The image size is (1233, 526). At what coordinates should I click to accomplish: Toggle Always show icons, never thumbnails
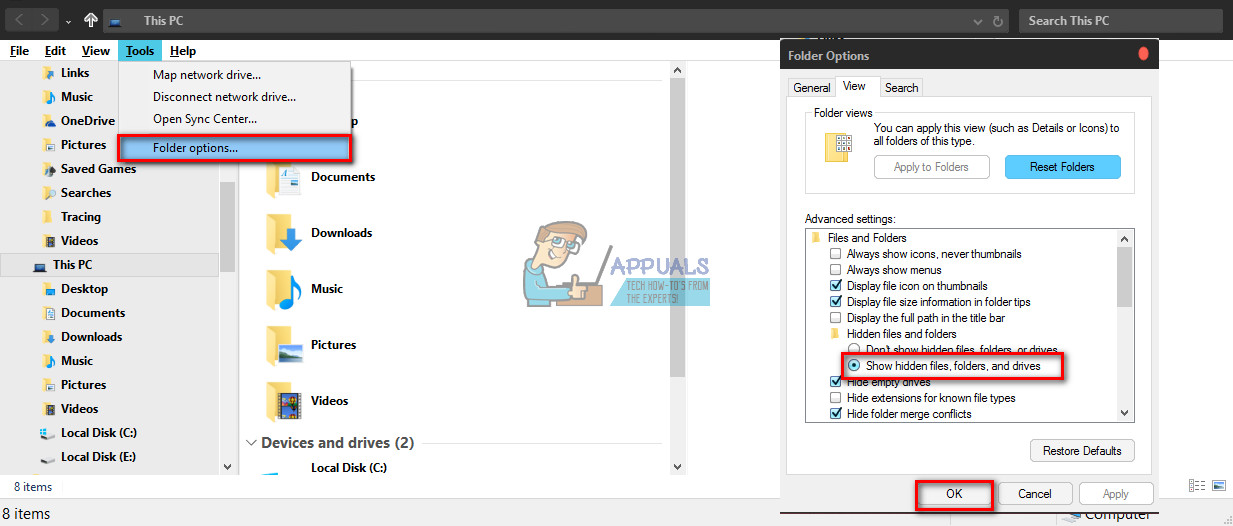[x=836, y=254]
